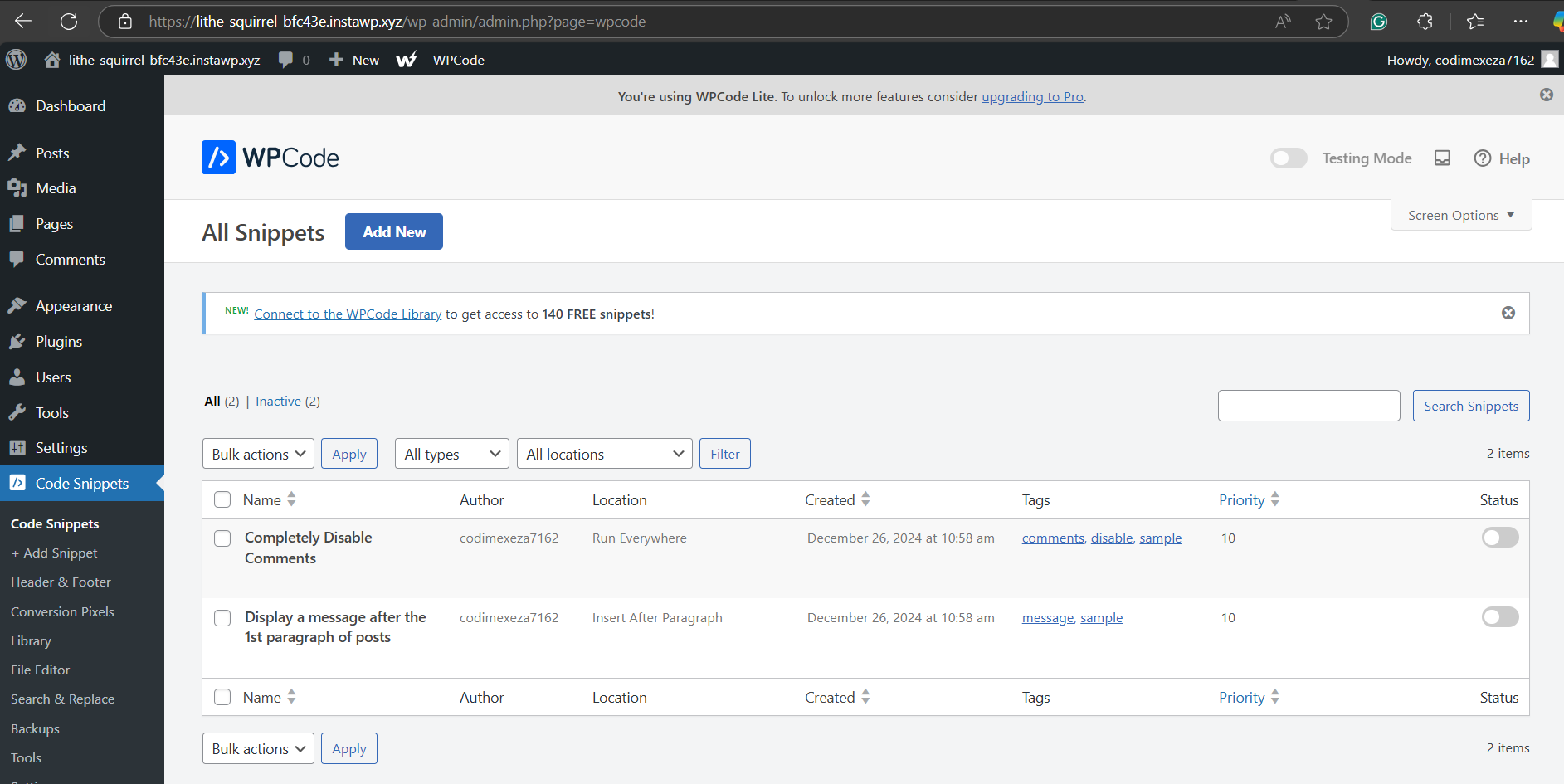Open the browser three-dot menu
The image size is (1564, 784).
coord(1520,22)
